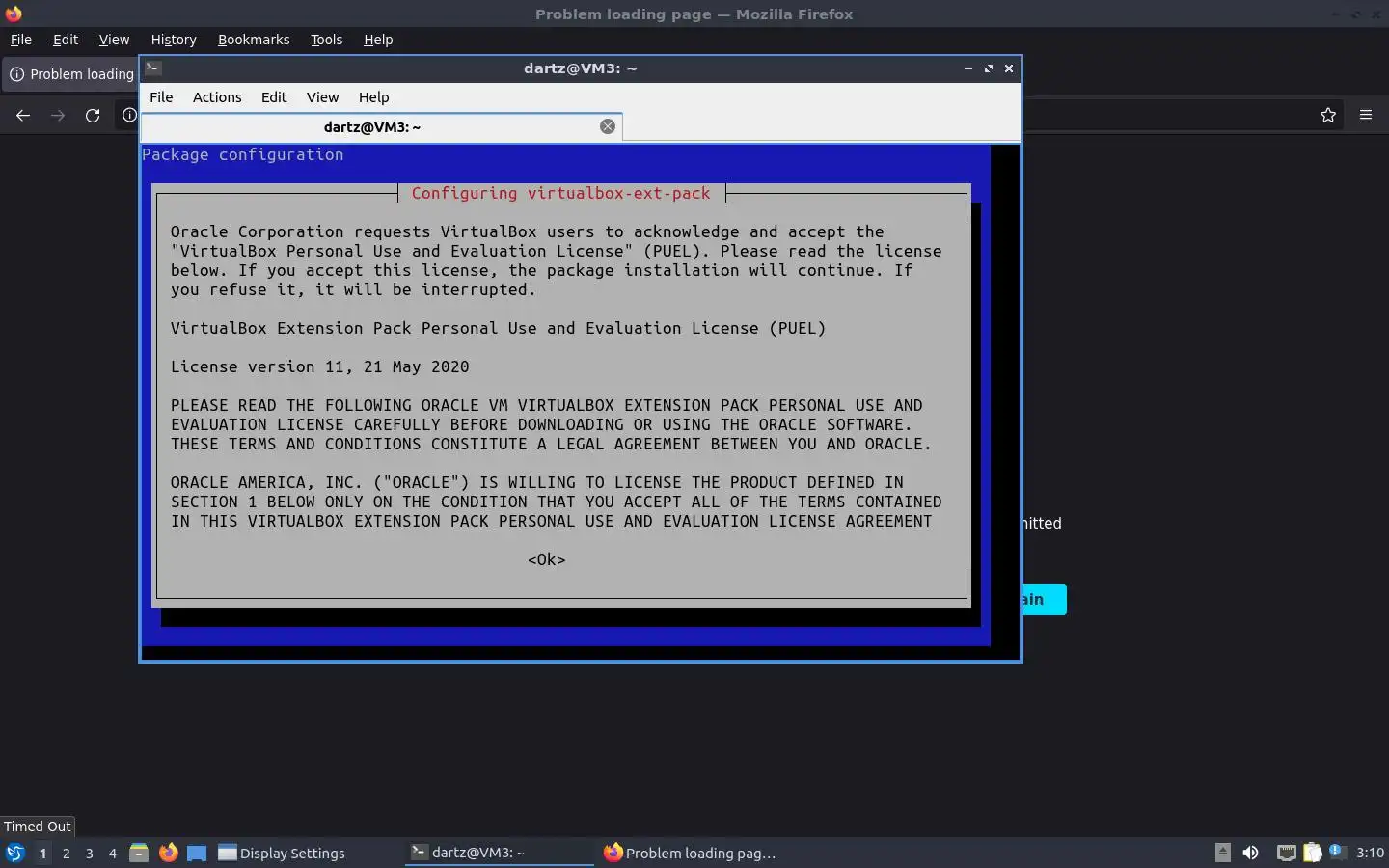1389x868 pixels.
Task: Open the terminal Edit menu
Action: [274, 97]
